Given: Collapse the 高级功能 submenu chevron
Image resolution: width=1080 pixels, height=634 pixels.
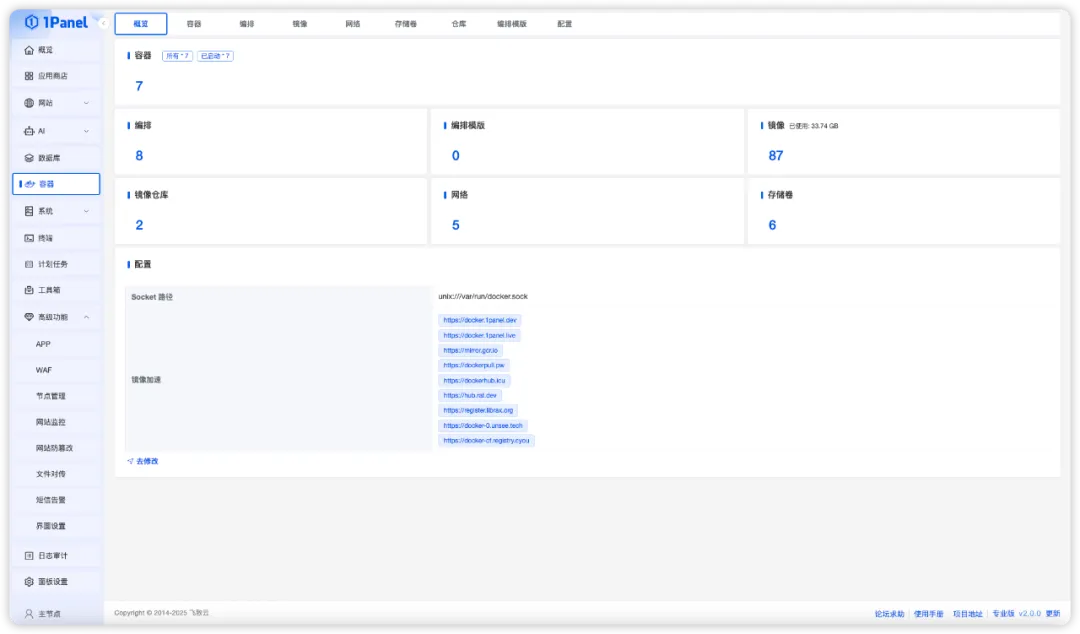Looking at the screenshot, I should point(86,317).
